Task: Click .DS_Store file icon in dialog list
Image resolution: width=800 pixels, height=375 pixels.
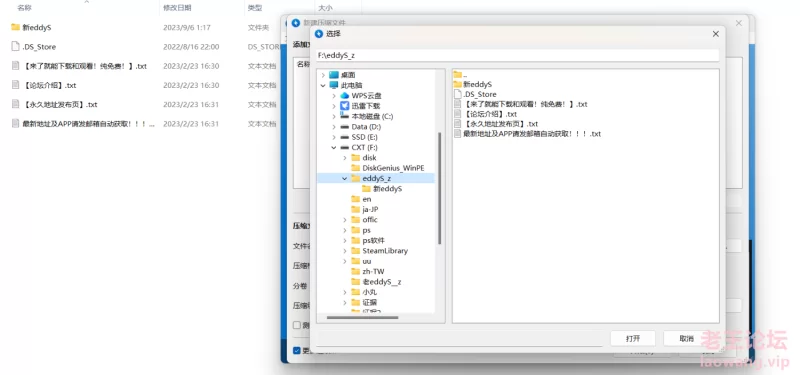Action: [458, 94]
